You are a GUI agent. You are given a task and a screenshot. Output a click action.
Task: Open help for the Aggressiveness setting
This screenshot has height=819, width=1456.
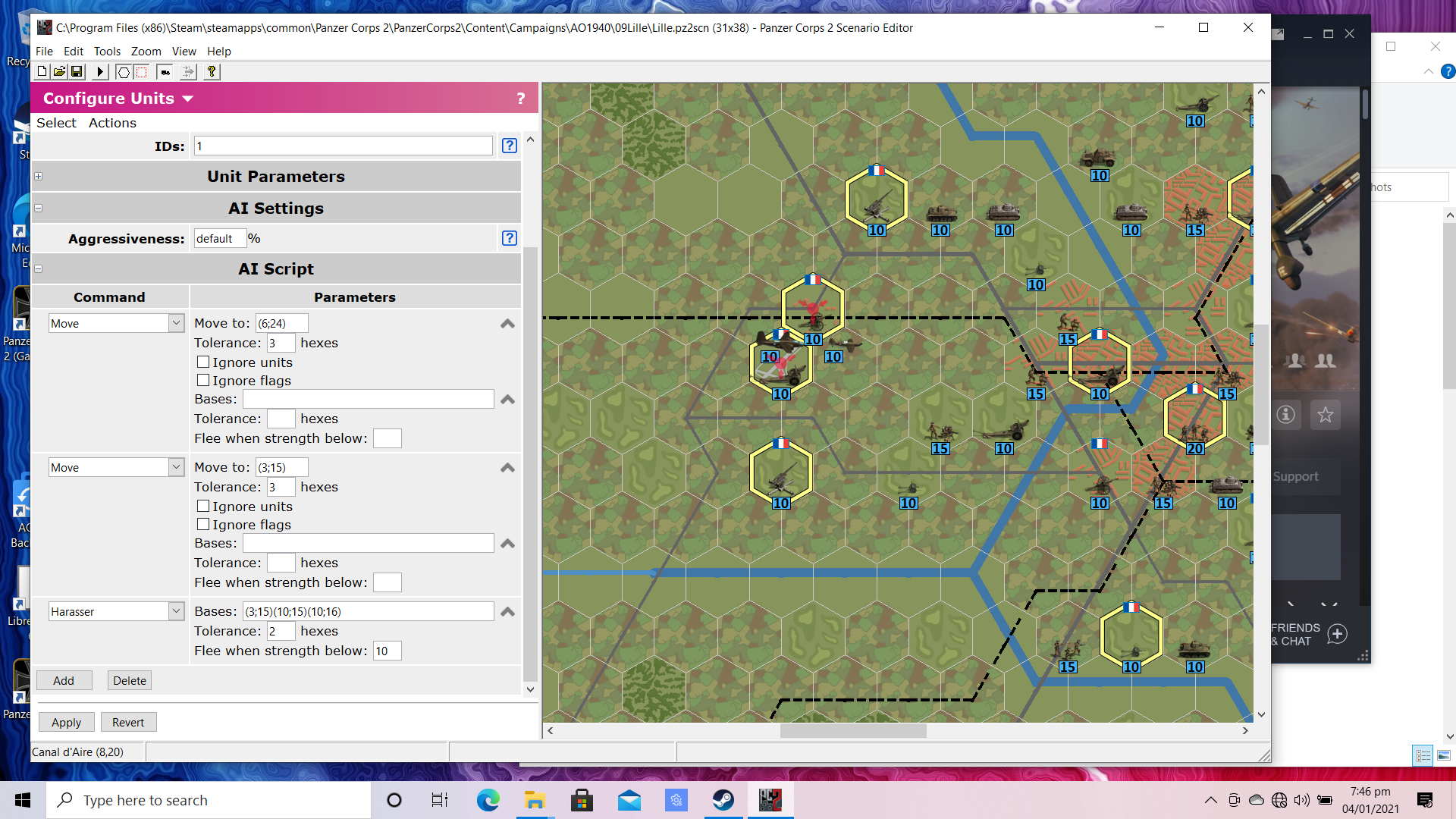coord(510,238)
